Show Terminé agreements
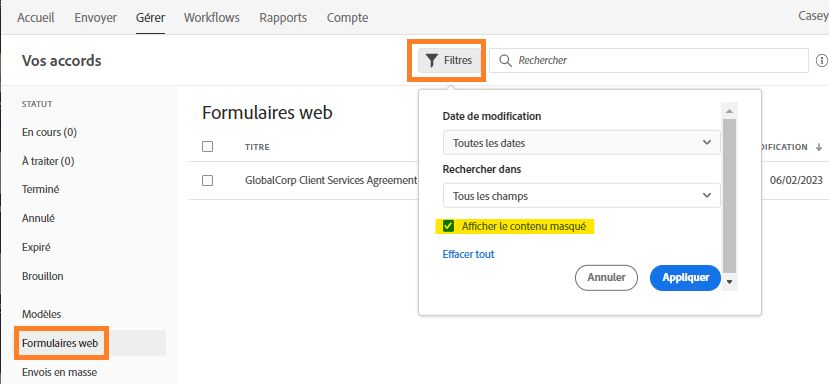This screenshot has width=829, height=384. point(40,189)
